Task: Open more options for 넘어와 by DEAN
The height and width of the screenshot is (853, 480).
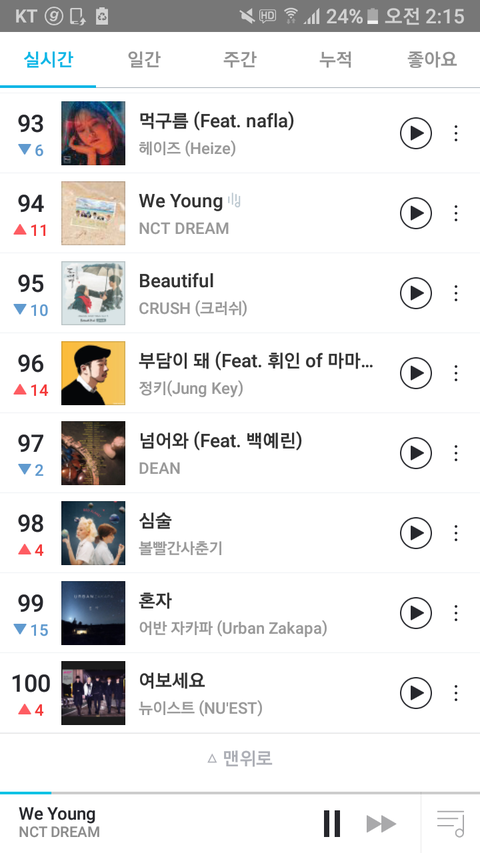Action: (x=456, y=453)
